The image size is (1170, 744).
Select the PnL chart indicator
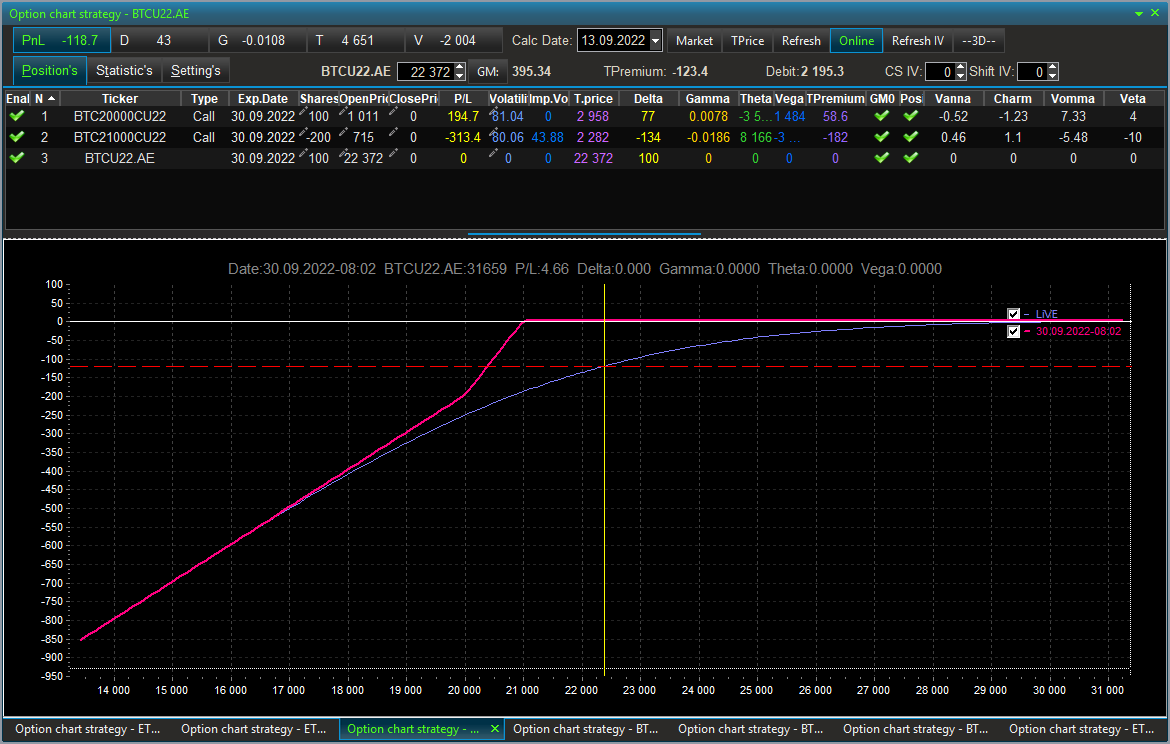(x=61, y=40)
